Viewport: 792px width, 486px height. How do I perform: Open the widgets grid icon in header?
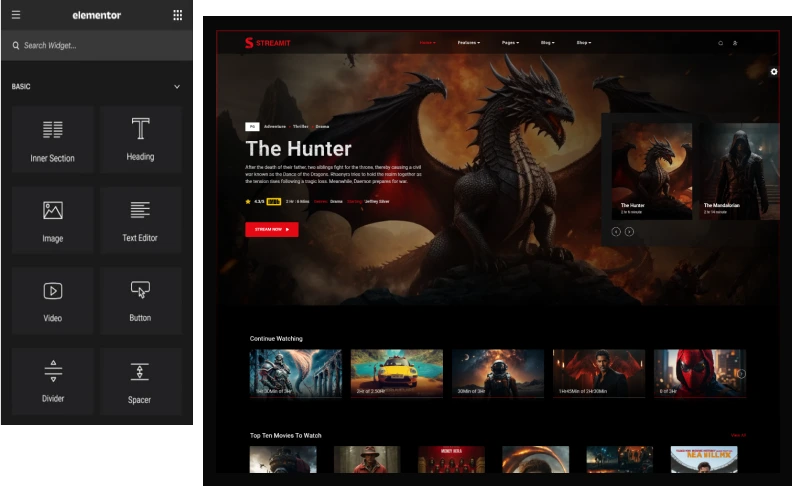click(178, 15)
